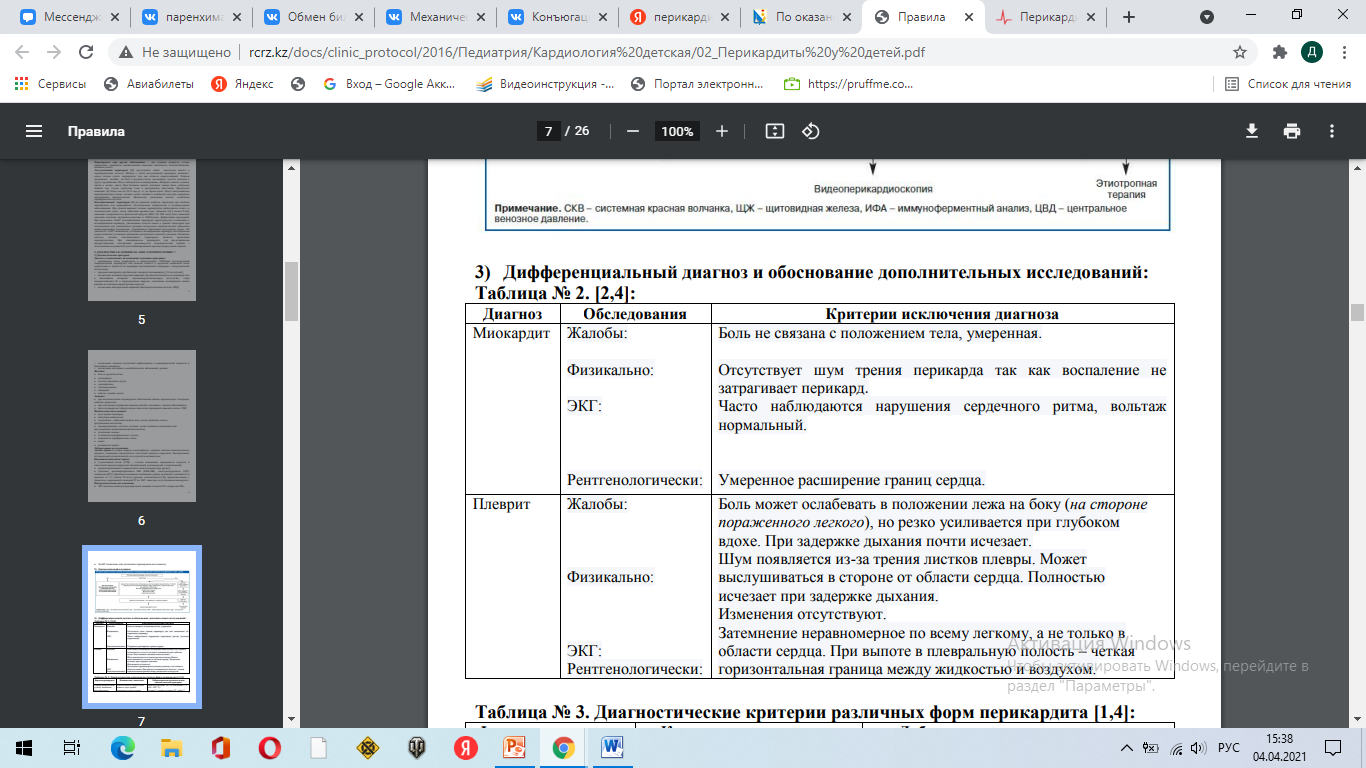This screenshot has height=768, width=1366.
Task: Switch to the Конъюгац tab
Action: pos(553,17)
